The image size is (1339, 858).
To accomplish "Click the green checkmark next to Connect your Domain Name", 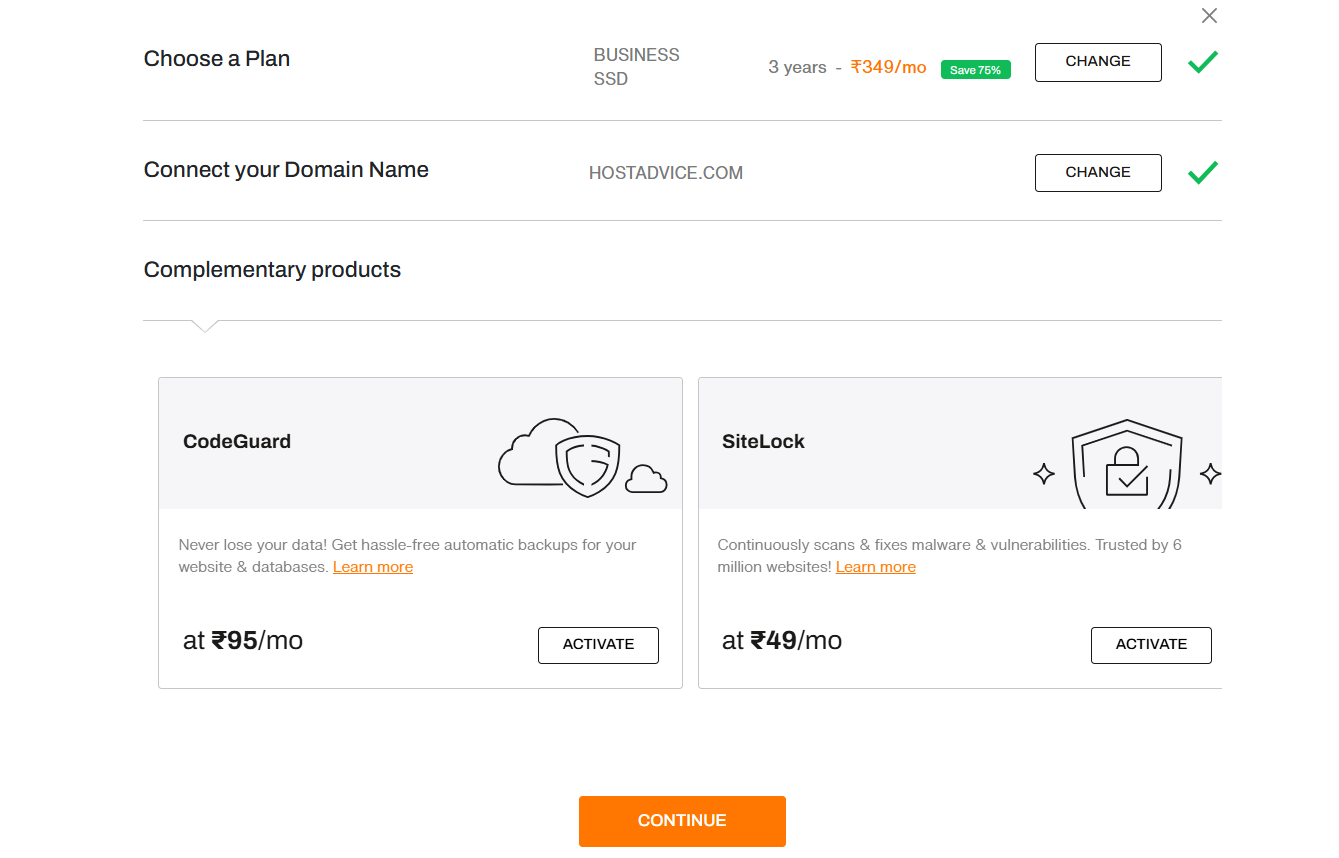I will pos(1203,173).
